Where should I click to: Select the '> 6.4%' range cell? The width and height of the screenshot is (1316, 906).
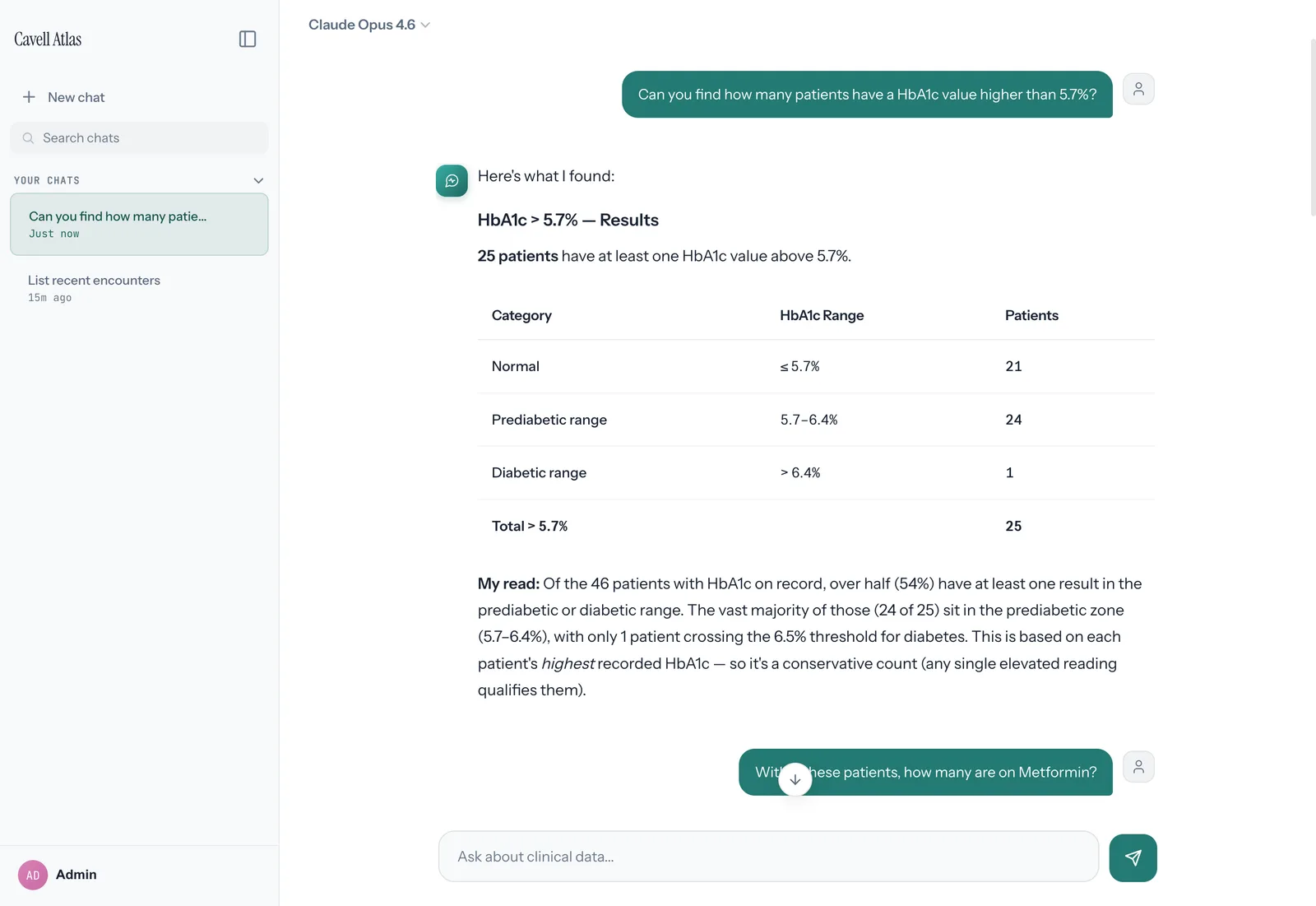point(799,472)
